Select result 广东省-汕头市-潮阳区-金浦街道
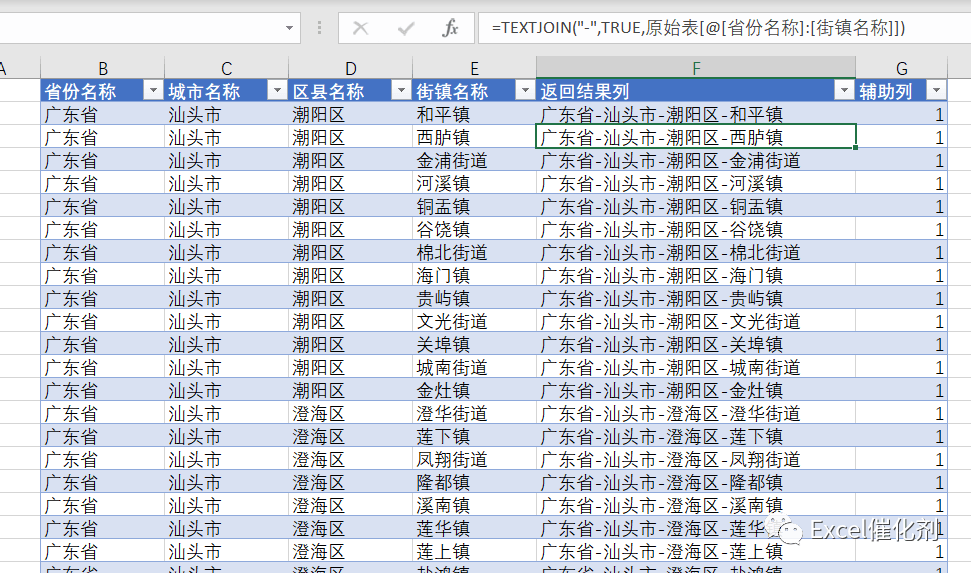This screenshot has width=971, height=573. [x=696, y=160]
